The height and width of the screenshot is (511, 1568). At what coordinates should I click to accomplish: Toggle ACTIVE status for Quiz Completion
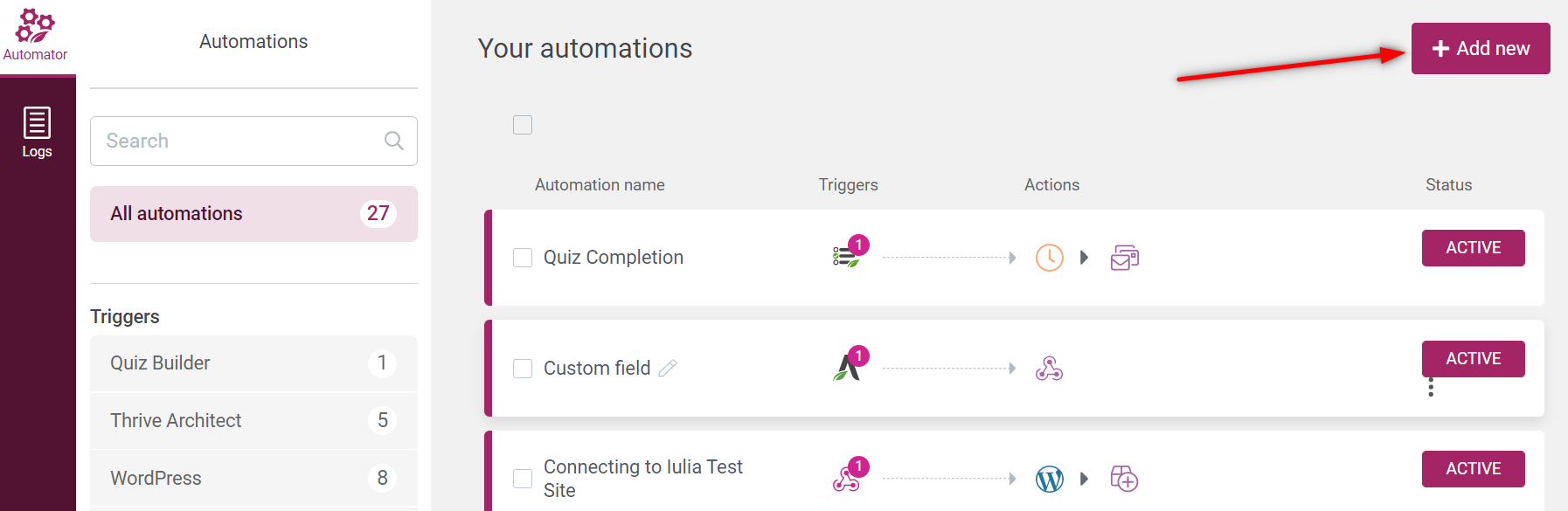1473,248
